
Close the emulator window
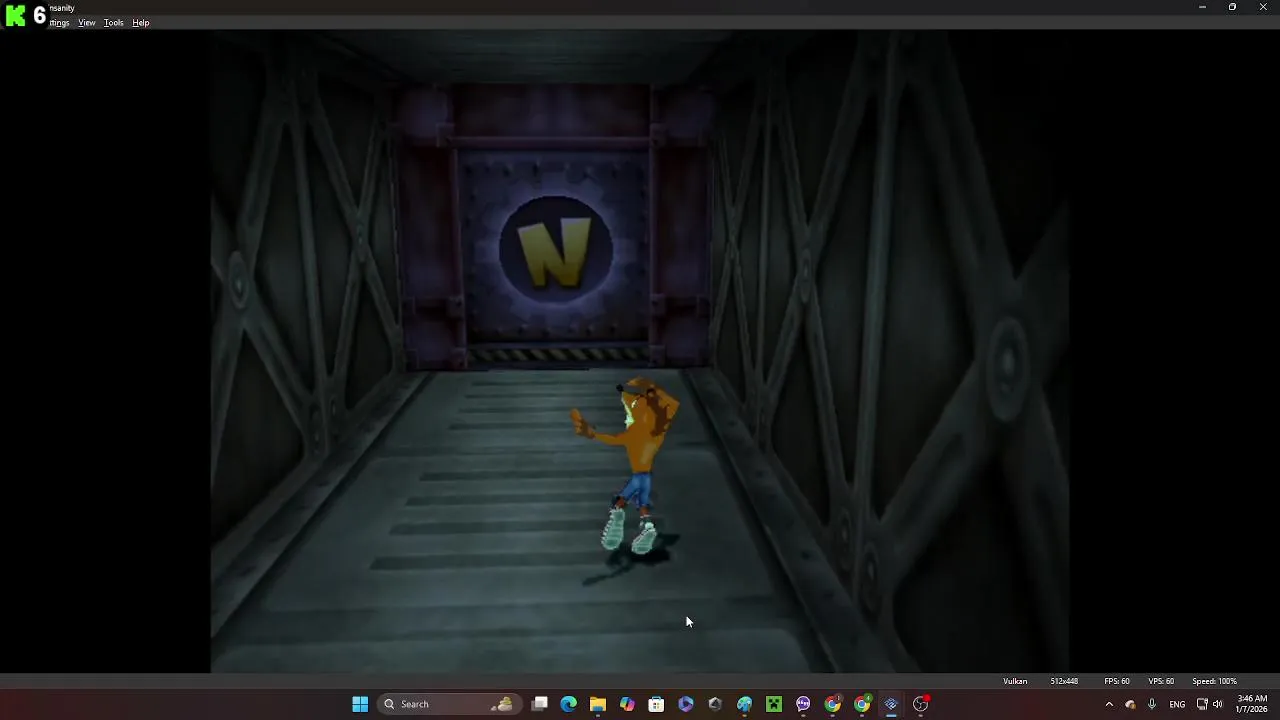tap(1263, 7)
